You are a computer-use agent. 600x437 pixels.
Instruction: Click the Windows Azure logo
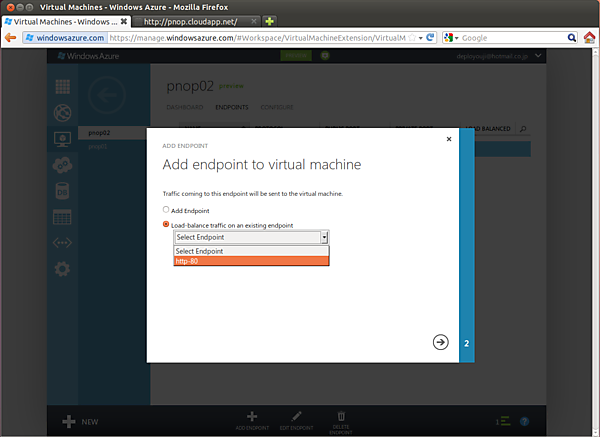click(x=88, y=56)
